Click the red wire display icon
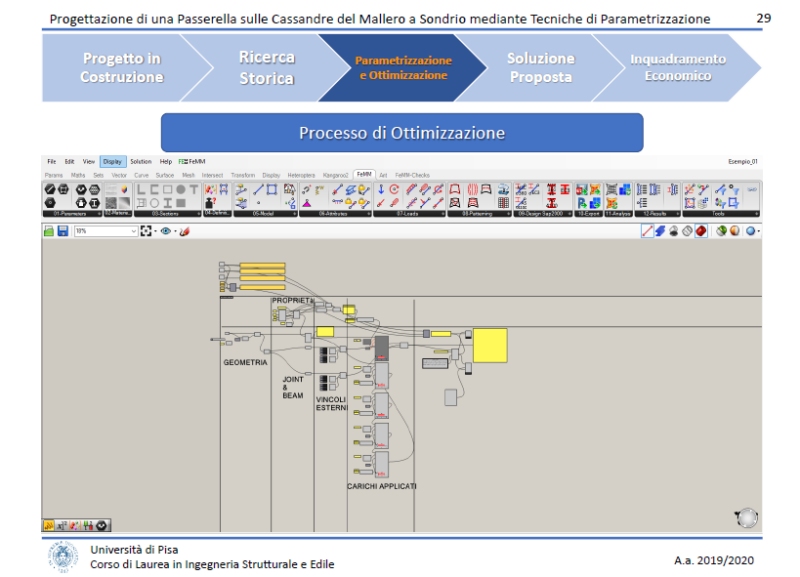This screenshot has width=800, height=577. pyautogui.click(x=648, y=231)
